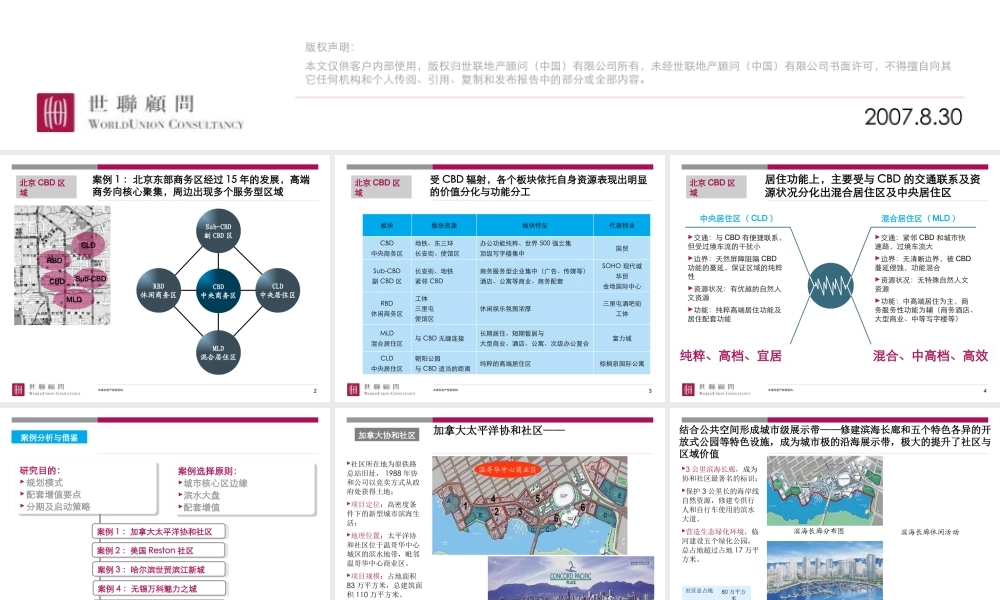Image resolution: width=1000 pixels, height=600 pixels.
Task: Click the 案例1 Beijing slide title
Action: (200, 186)
